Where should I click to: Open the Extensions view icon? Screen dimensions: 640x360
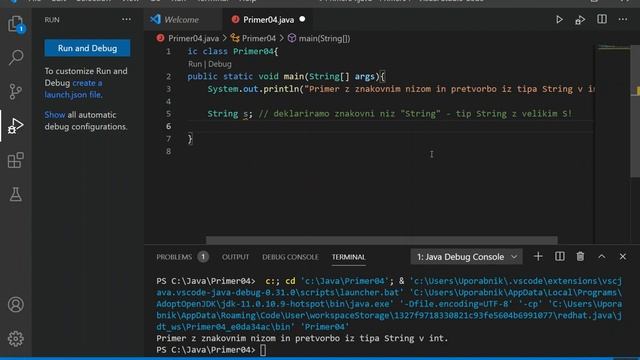[16, 160]
